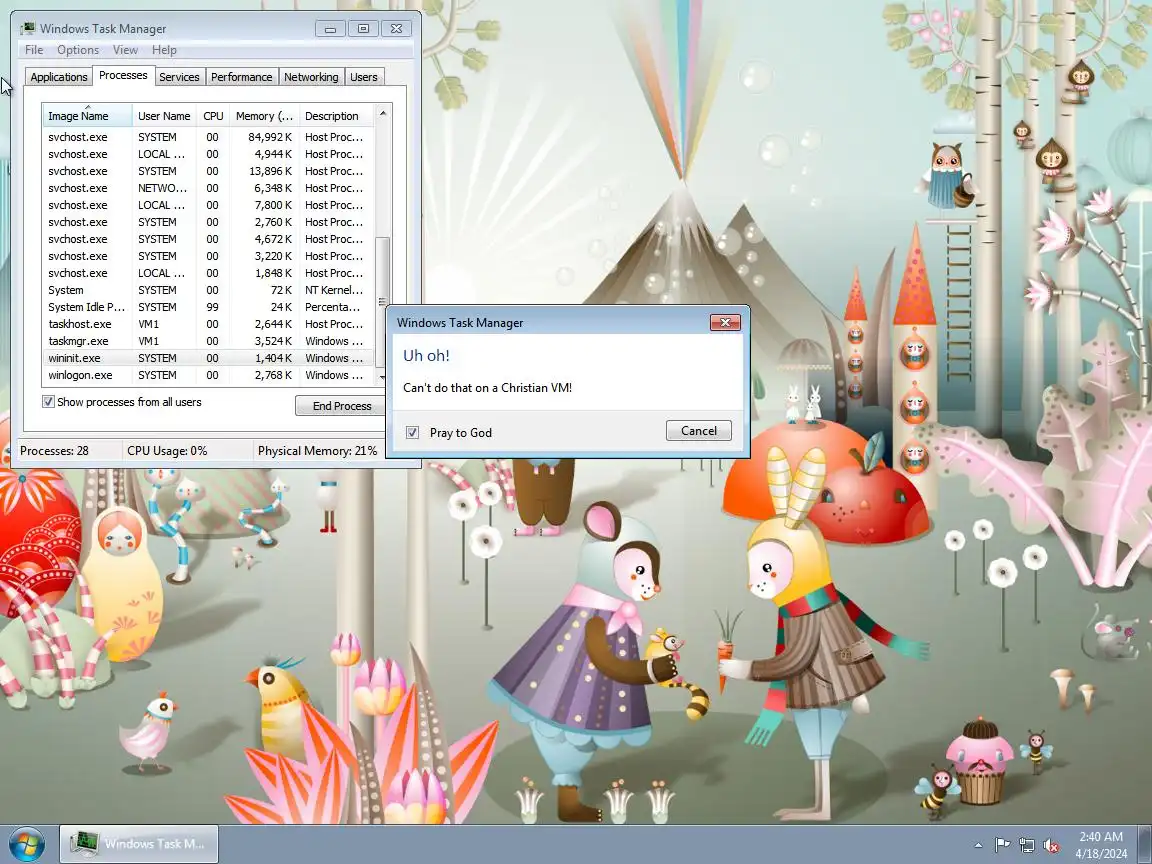The image size is (1152, 864).
Task: Open the File menu
Action: tap(34, 50)
